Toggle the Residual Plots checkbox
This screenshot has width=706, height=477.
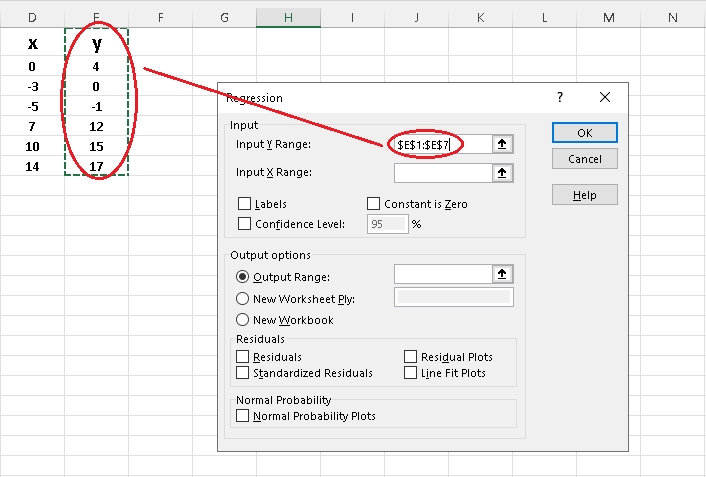[411, 356]
